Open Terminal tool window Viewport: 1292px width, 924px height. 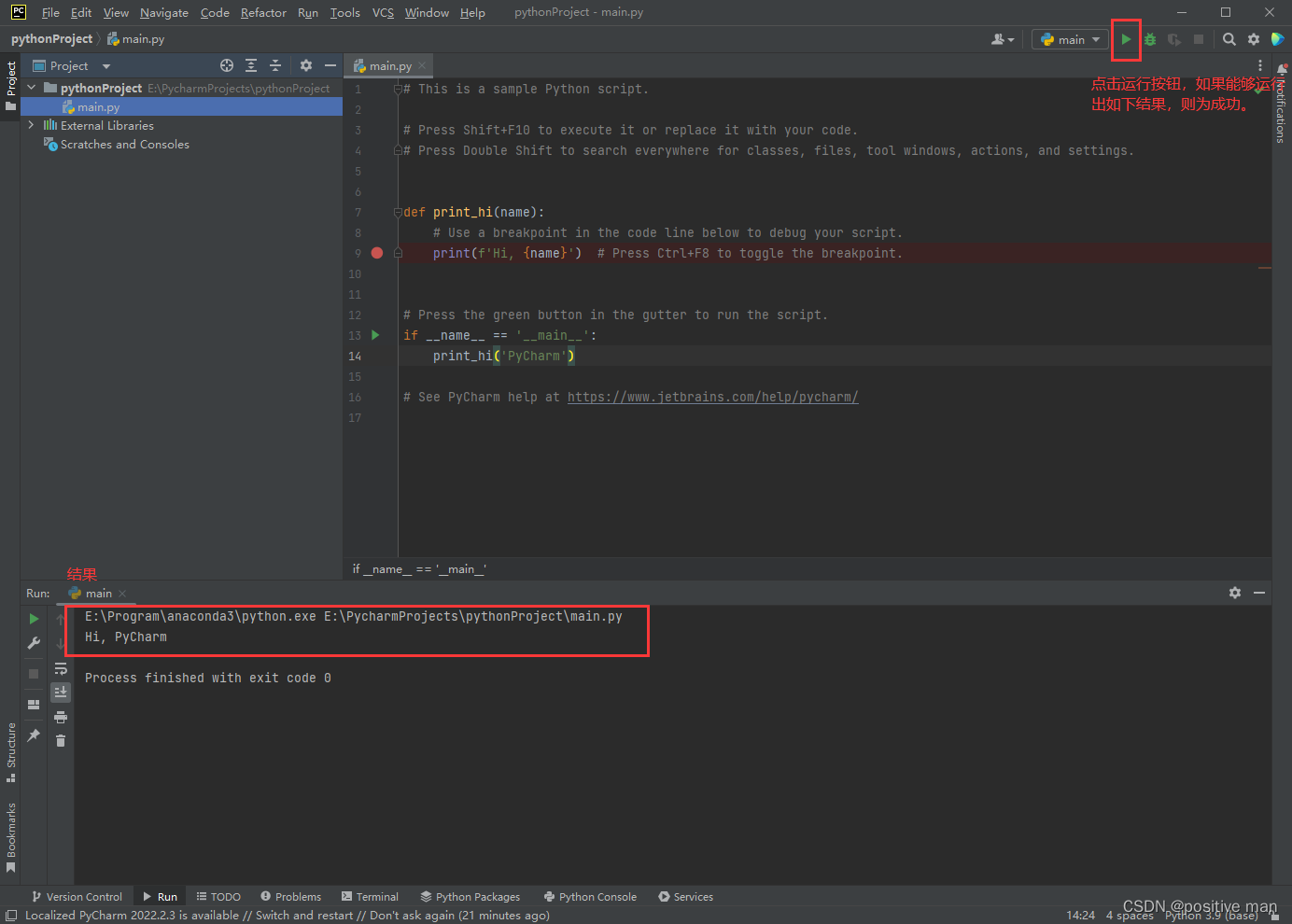point(370,897)
